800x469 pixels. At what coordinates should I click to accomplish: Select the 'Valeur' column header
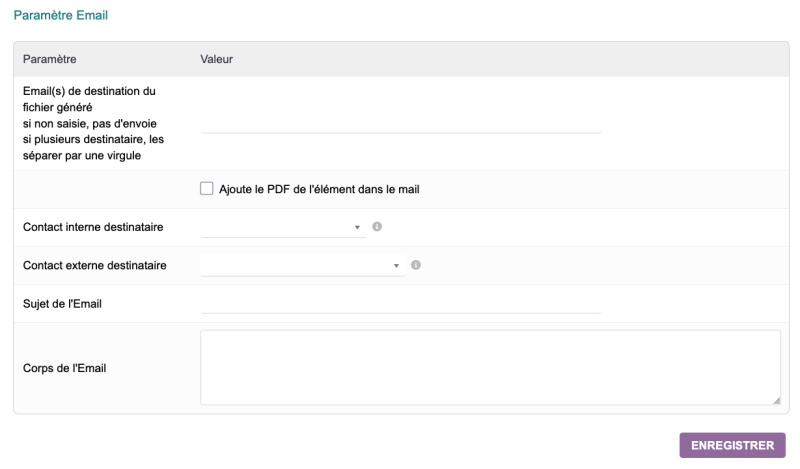(x=217, y=59)
